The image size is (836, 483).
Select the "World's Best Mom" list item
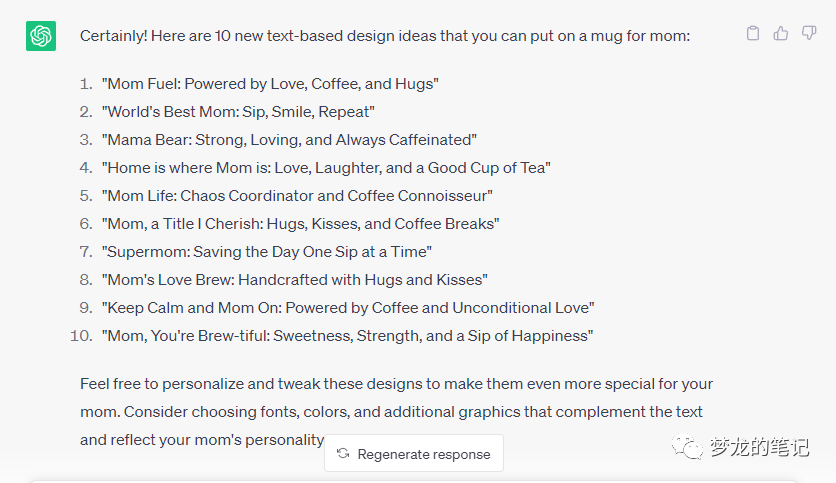click(x=238, y=112)
